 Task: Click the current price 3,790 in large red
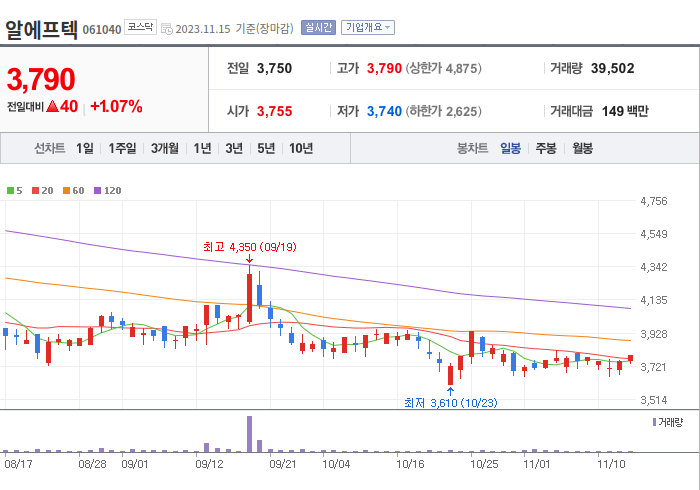[x=41, y=79]
